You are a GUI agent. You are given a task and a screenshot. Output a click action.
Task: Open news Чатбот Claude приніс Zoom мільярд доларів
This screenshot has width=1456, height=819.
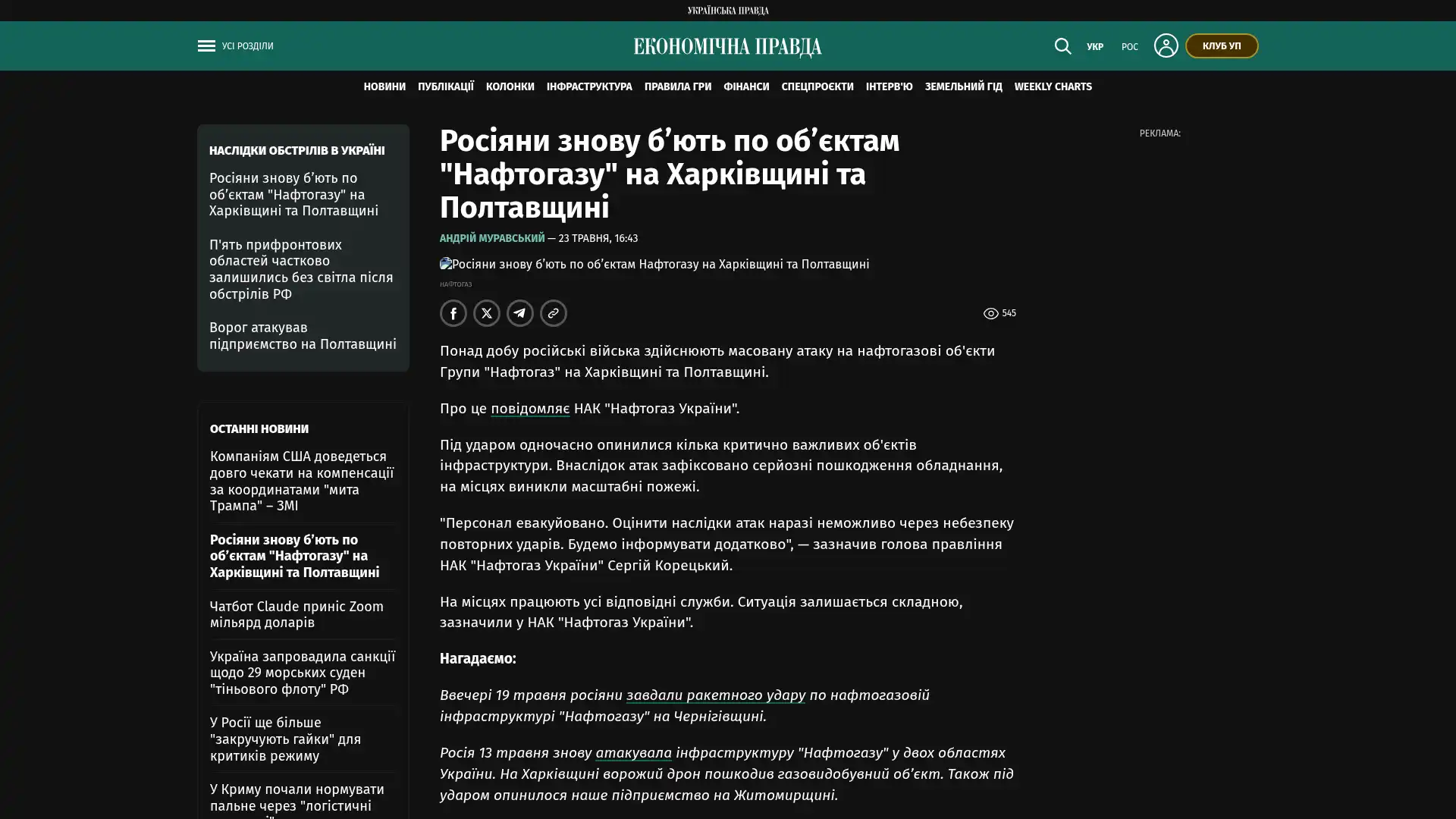point(297,614)
